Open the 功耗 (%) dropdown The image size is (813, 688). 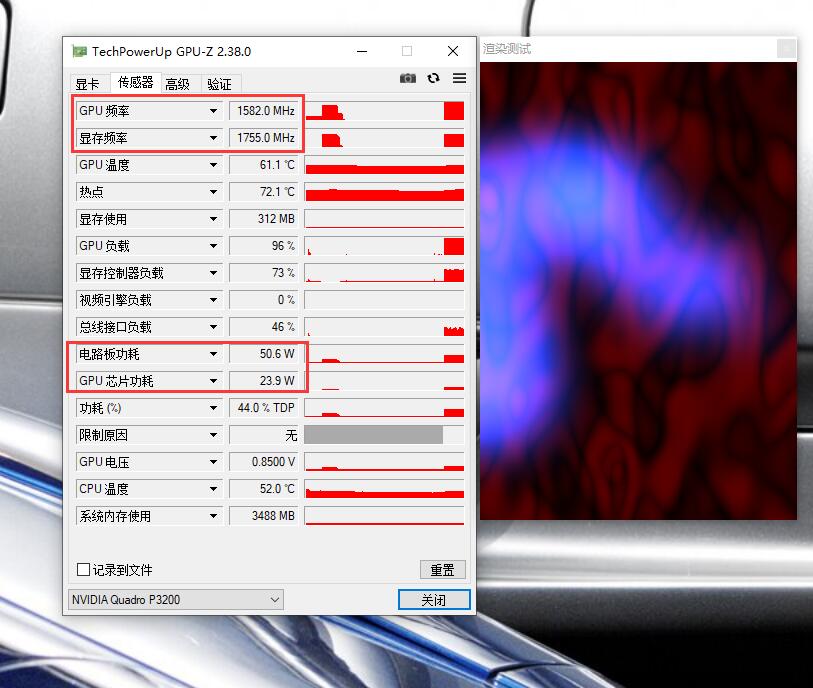[213, 408]
